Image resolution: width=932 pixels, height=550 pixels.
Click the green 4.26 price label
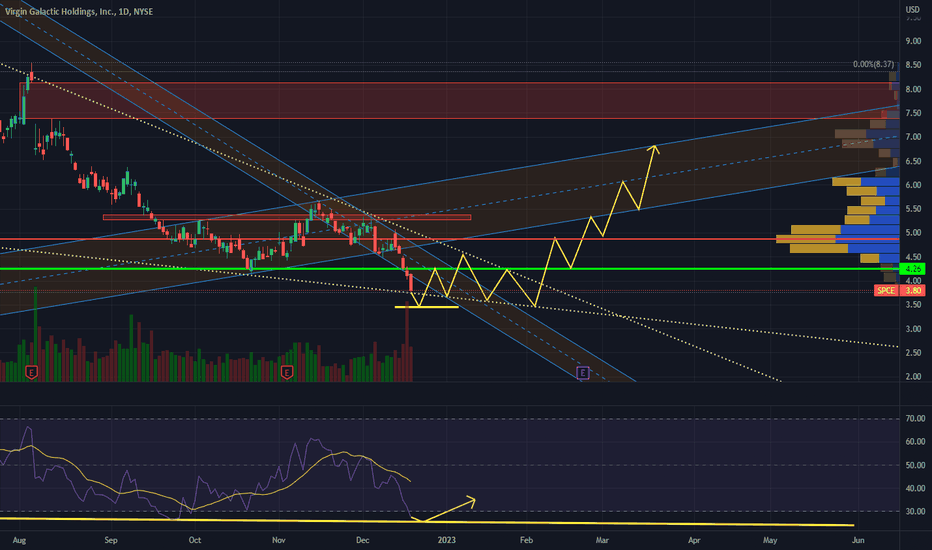coord(912,269)
